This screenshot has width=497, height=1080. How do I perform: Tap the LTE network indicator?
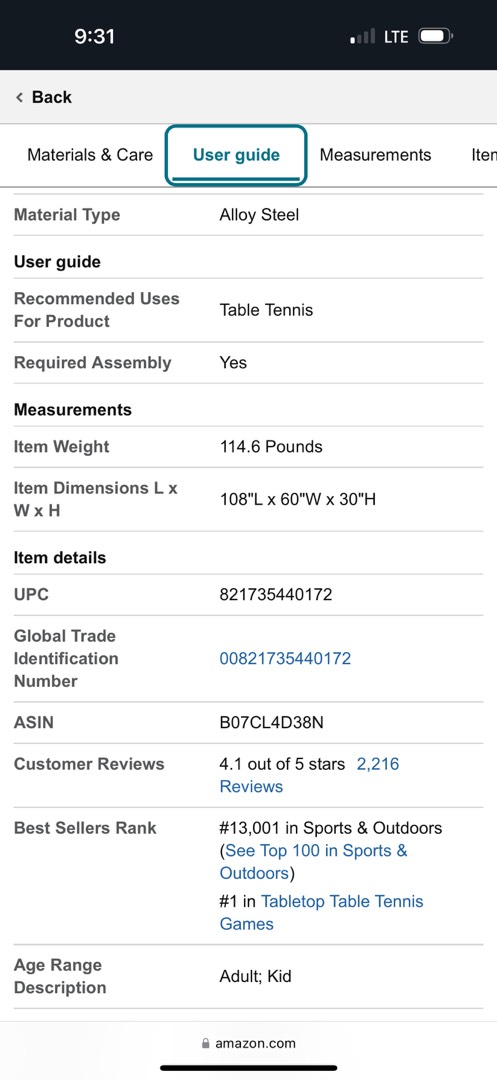click(396, 36)
